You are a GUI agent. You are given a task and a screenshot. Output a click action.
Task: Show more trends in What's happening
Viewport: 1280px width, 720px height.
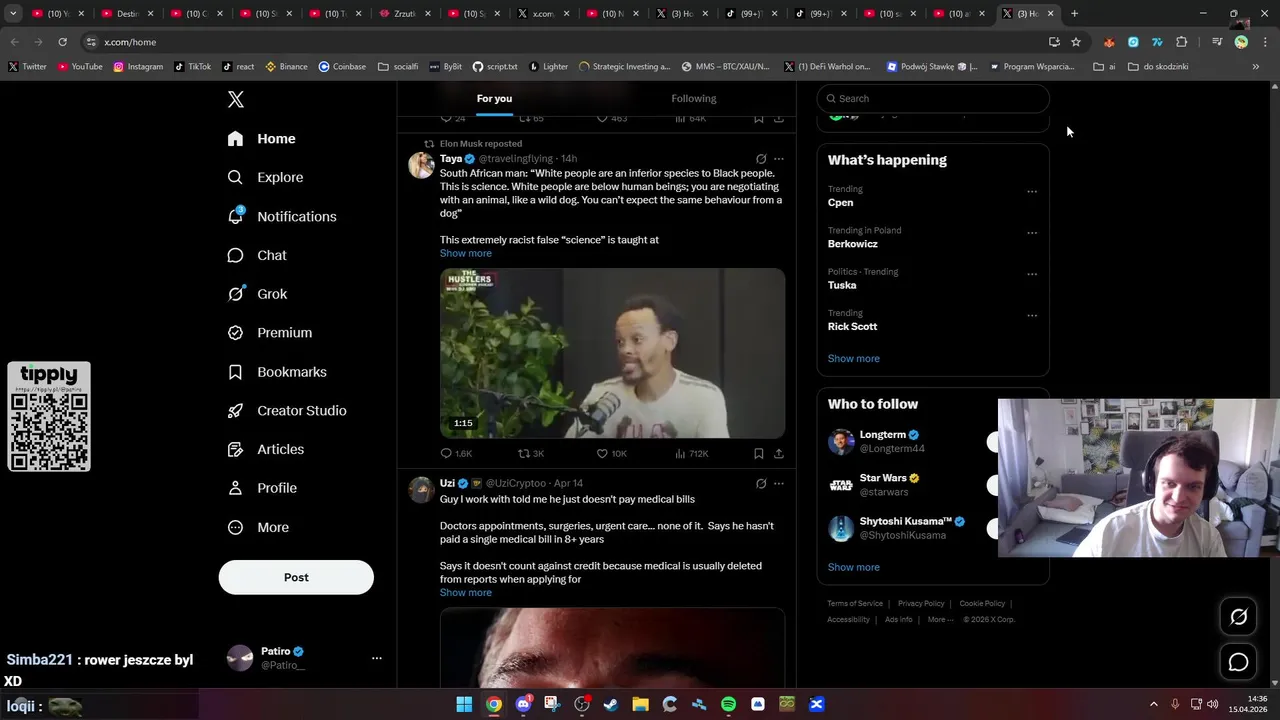(x=854, y=358)
